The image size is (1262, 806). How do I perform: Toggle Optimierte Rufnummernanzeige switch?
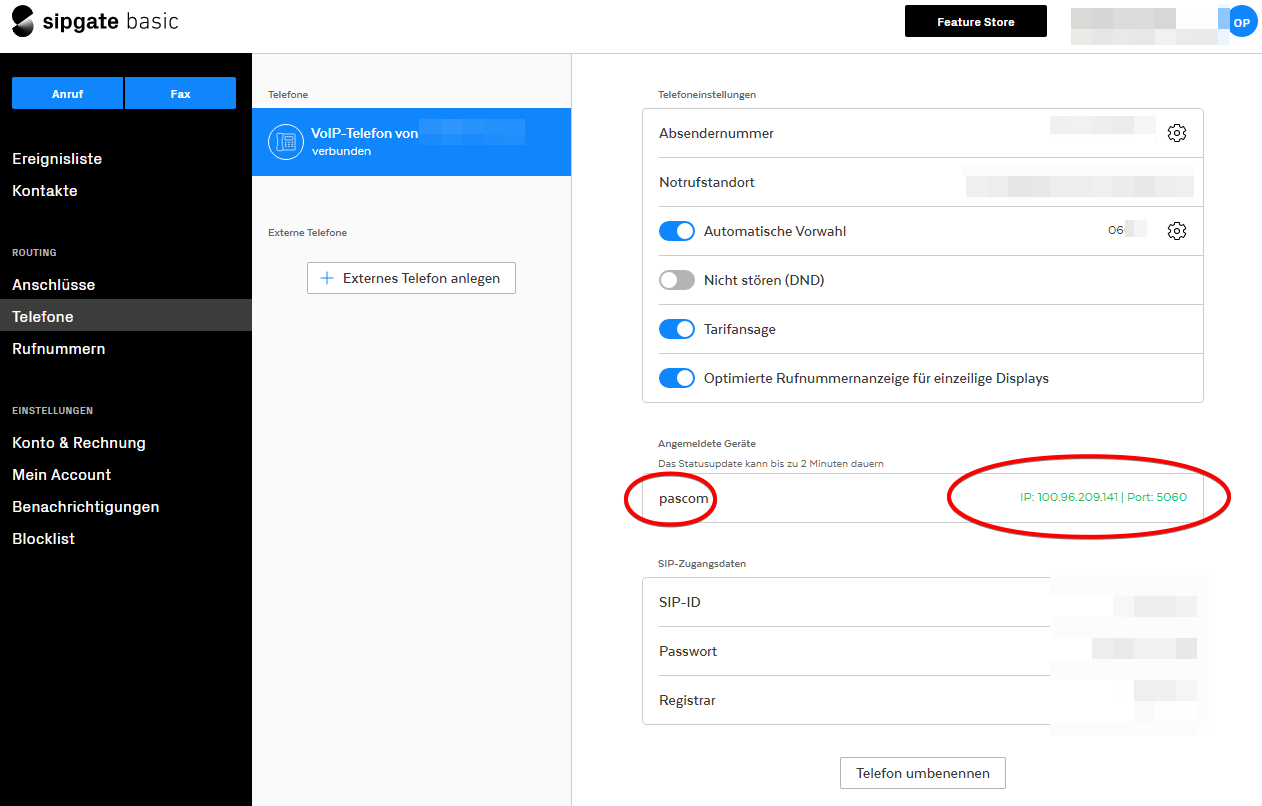coord(677,378)
